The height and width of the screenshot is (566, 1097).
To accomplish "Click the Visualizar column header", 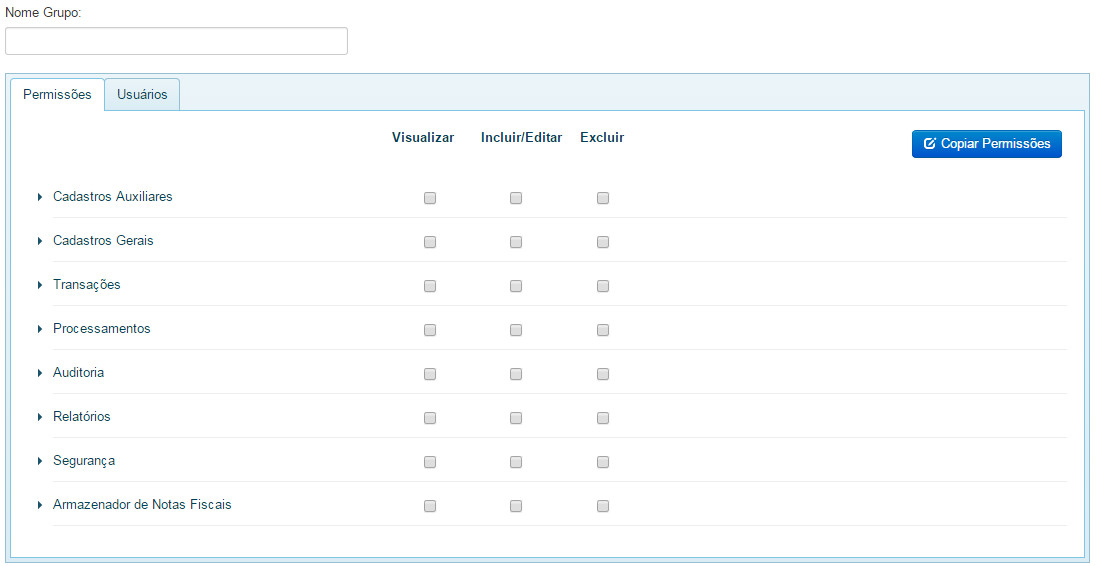I will 423,138.
